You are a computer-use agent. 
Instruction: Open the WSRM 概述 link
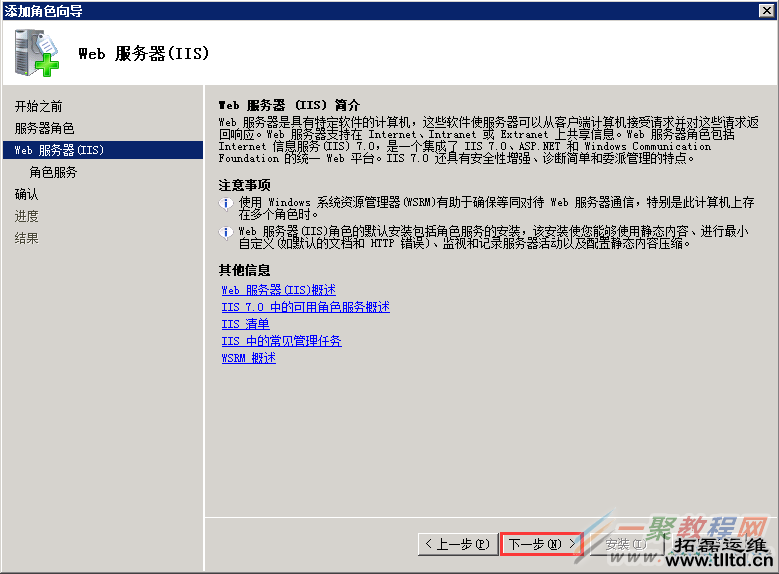pyautogui.click(x=248, y=358)
